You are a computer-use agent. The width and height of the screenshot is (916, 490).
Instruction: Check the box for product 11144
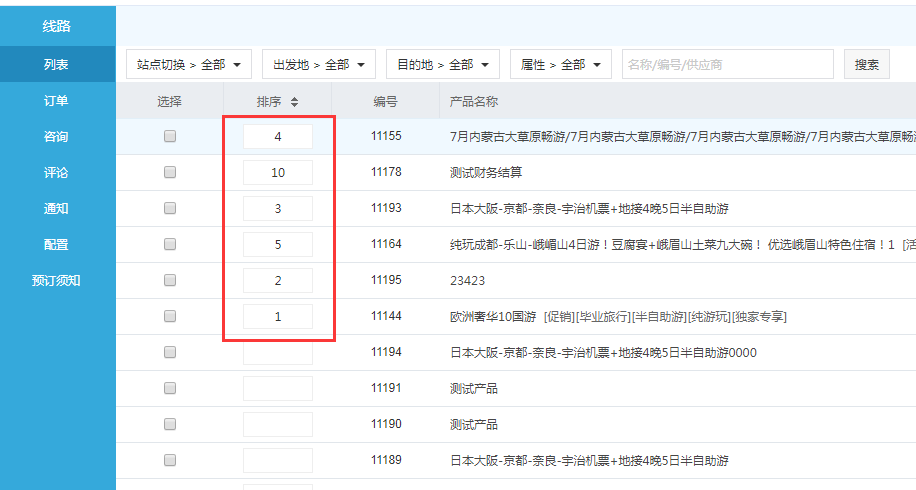click(170, 316)
